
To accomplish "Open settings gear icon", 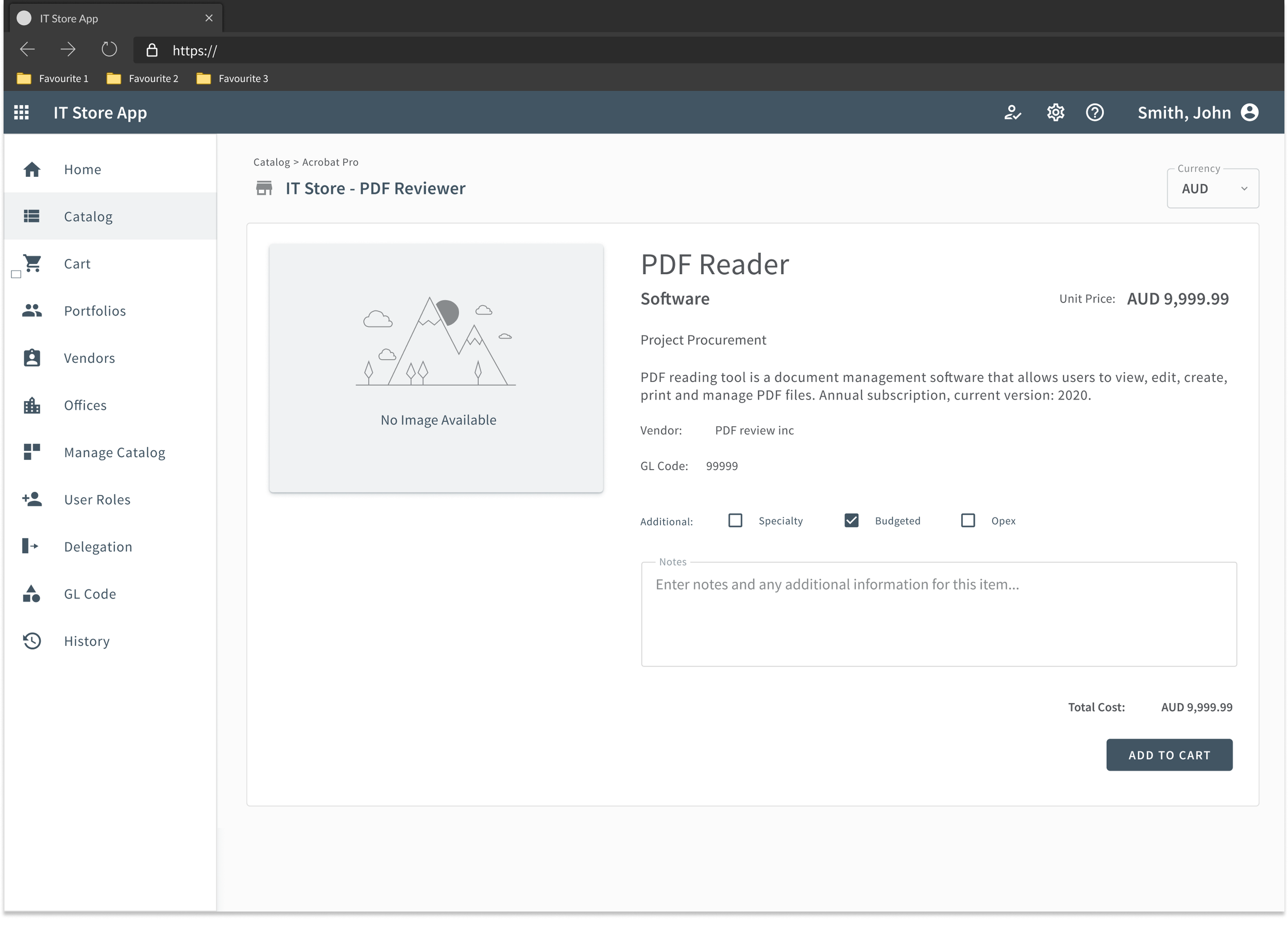I will 1055,112.
